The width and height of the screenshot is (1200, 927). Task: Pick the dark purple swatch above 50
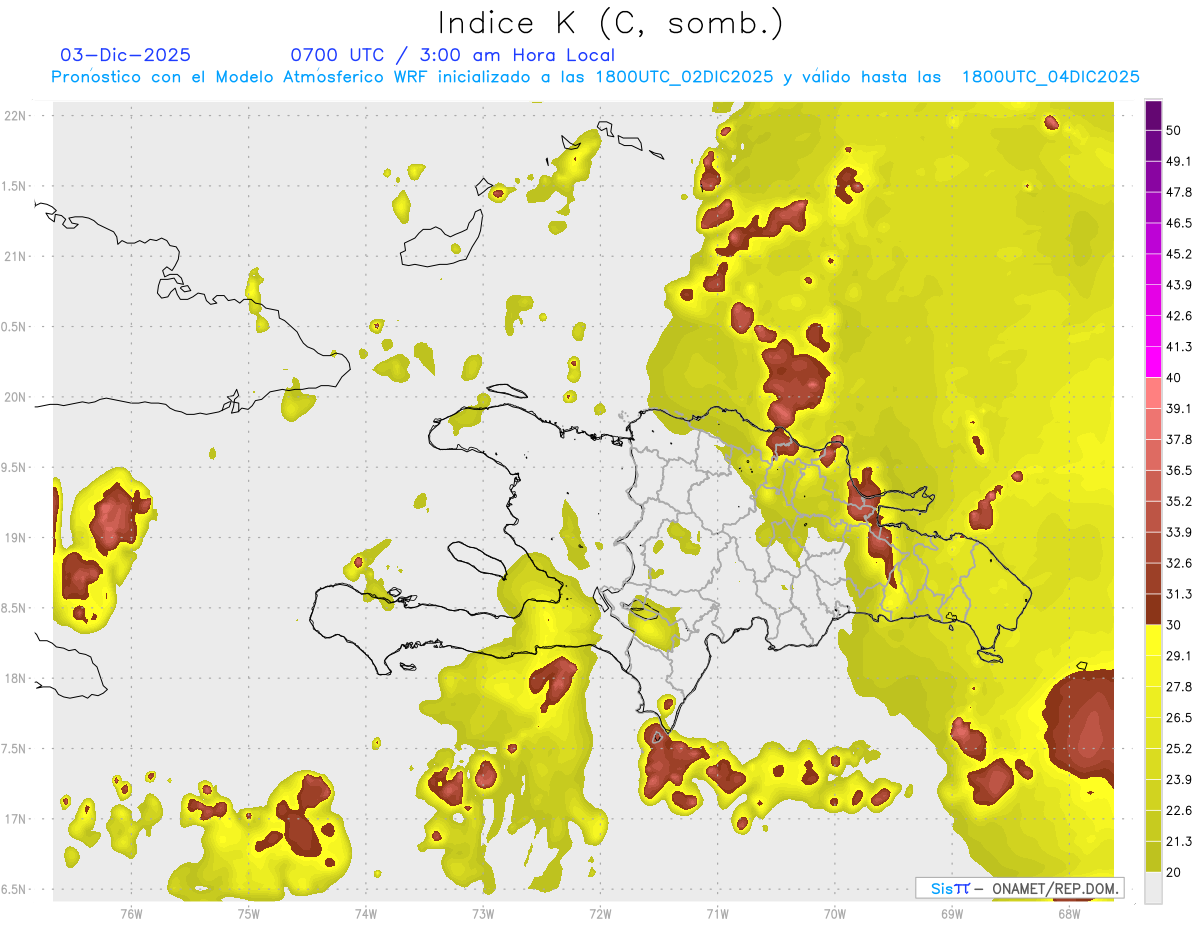(1153, 115)
